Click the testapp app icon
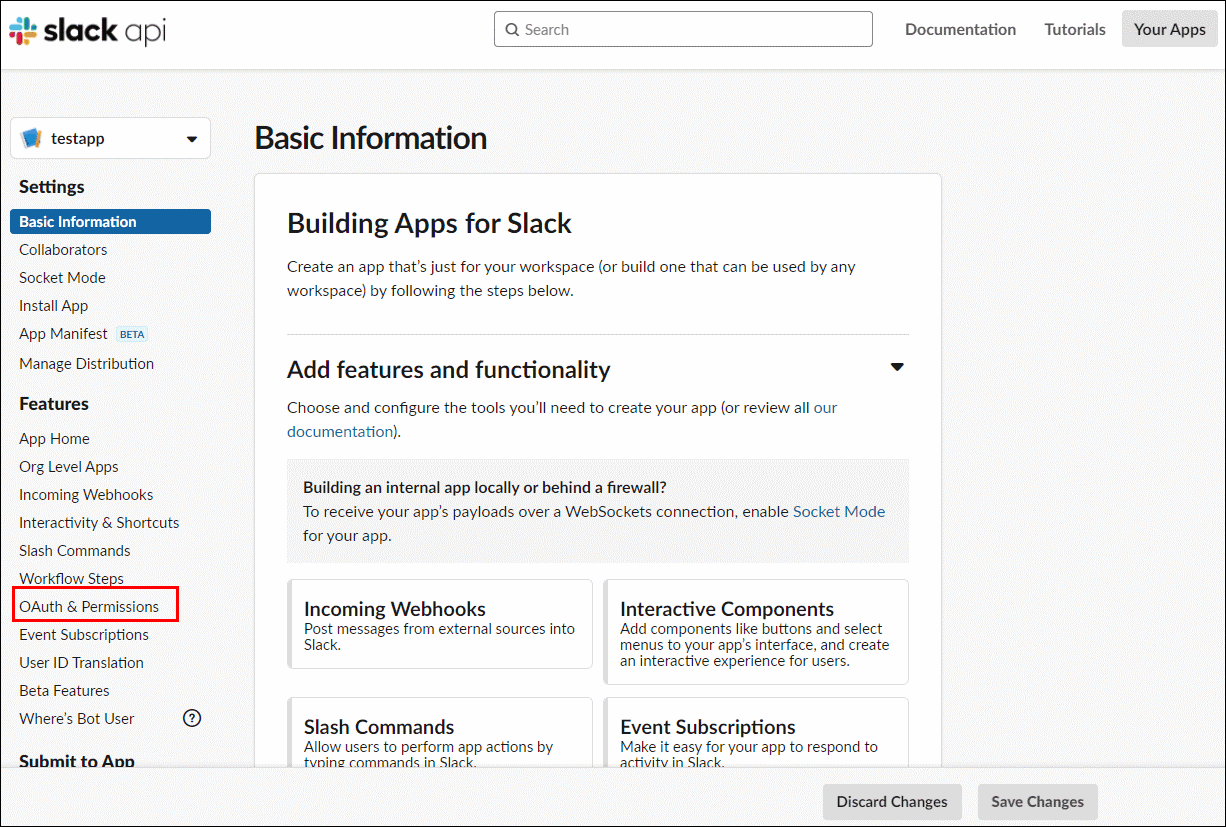 pos(32,138)
